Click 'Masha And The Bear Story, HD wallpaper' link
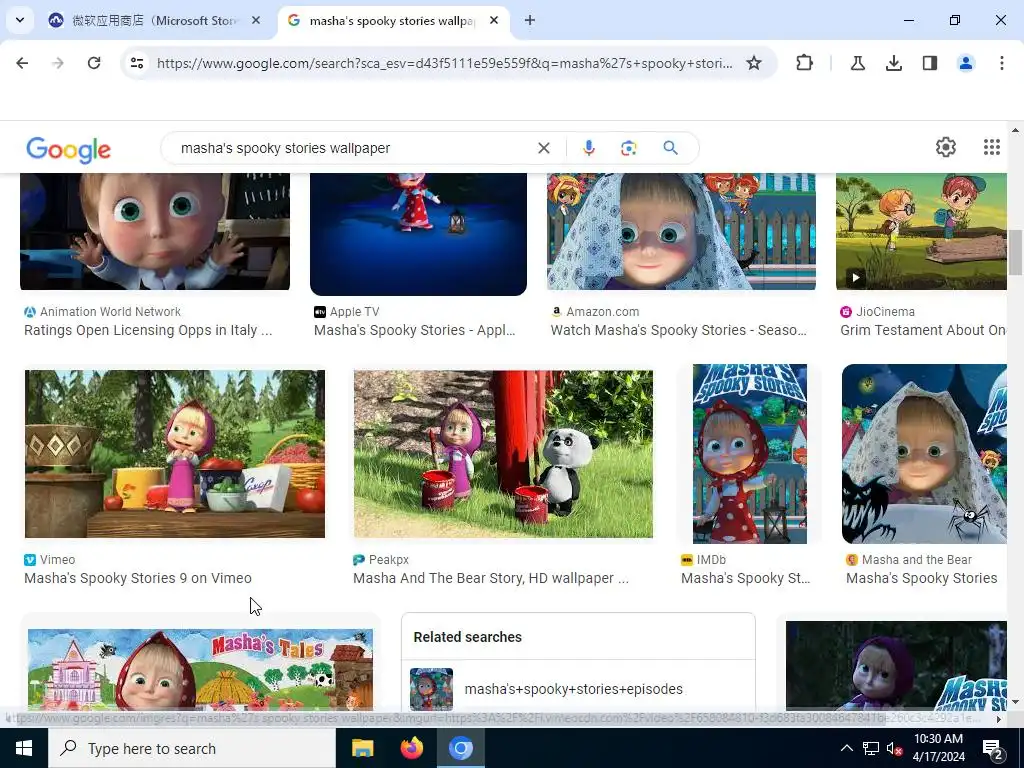The width and height of the screenshot is (1024, 768). tap(490, 579)
